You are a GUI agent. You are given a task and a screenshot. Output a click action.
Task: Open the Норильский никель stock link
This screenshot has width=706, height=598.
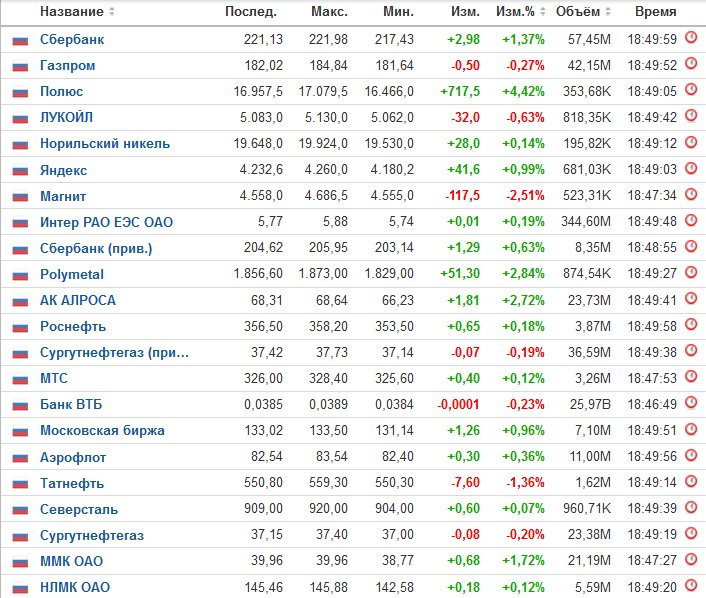(105, 144)
